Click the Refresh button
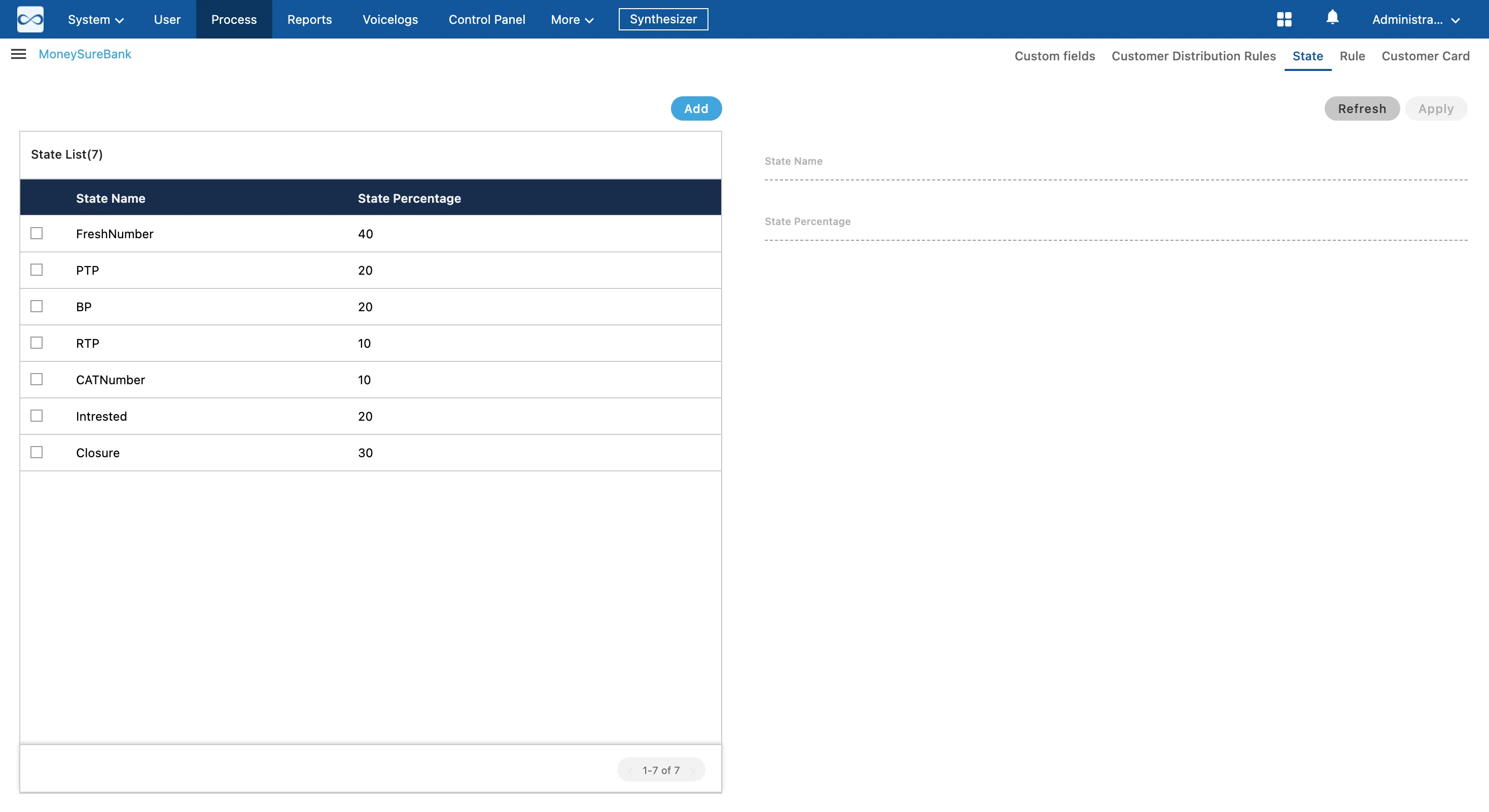Image resolution: width=1489 pixels, height=812 pixels. click(1362, 108)
